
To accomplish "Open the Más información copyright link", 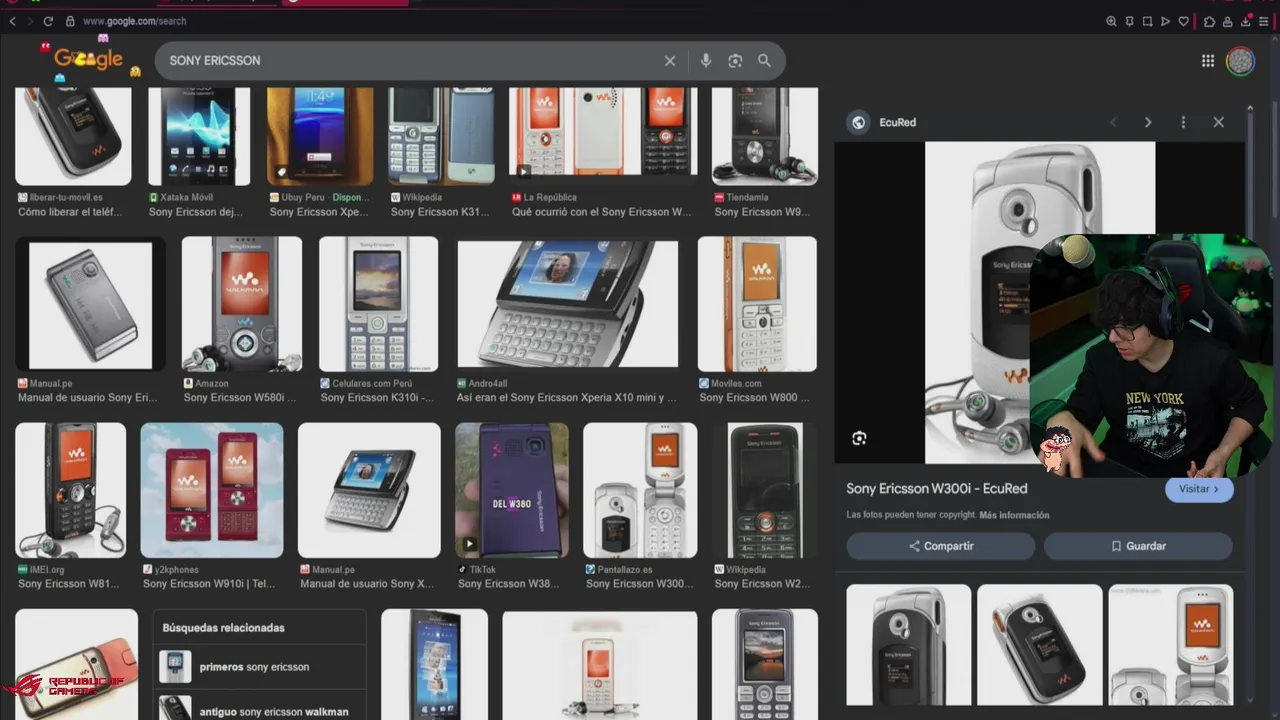I will [1014, 515].
